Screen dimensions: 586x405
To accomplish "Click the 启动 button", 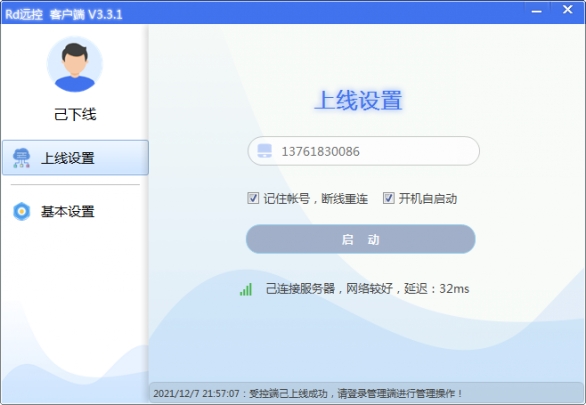I will tap(361, 239).
